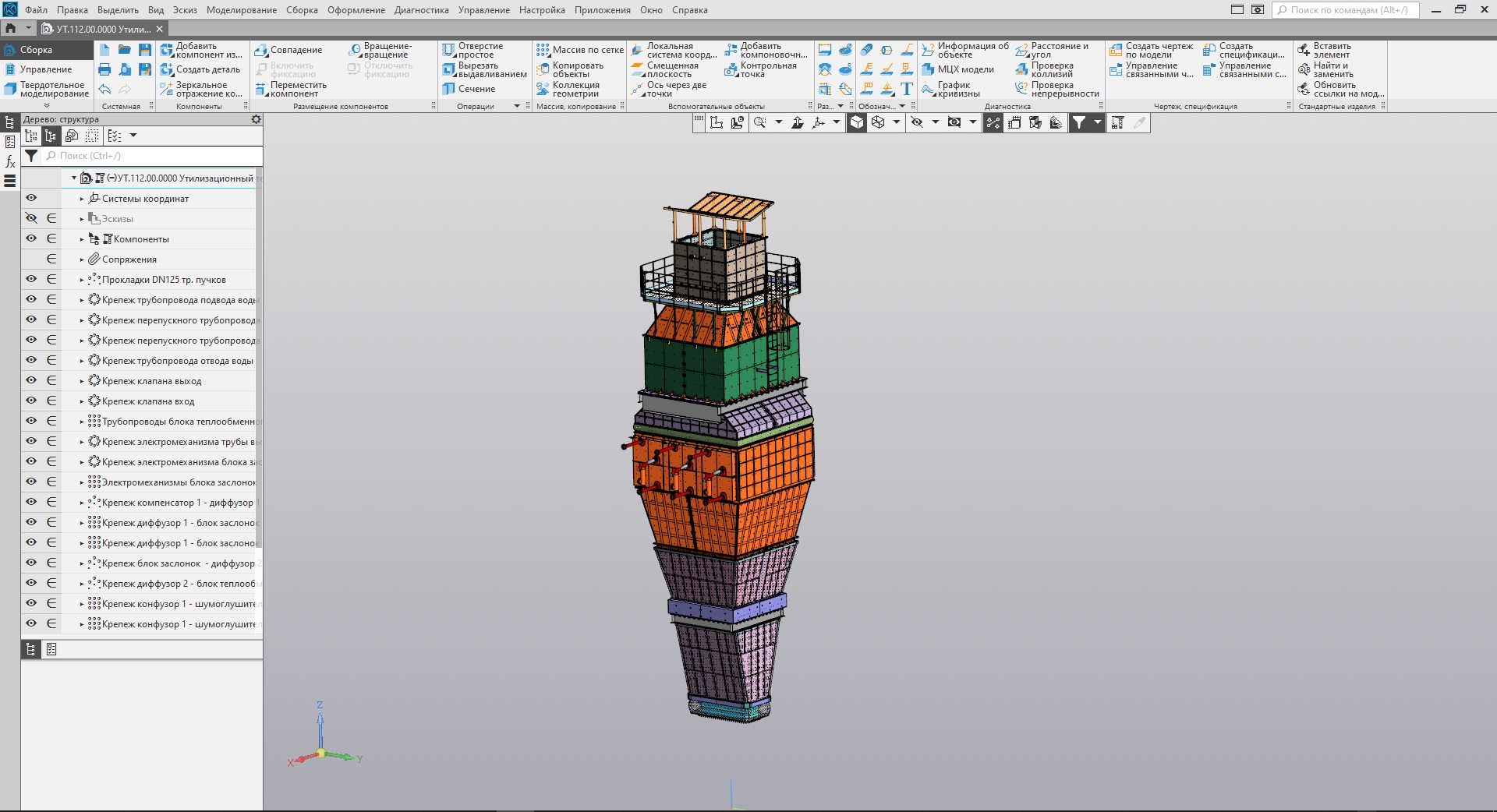Expand the Компоненты tree node
This screenshot has width=1497, height=812.
click(x=82, y=239)
